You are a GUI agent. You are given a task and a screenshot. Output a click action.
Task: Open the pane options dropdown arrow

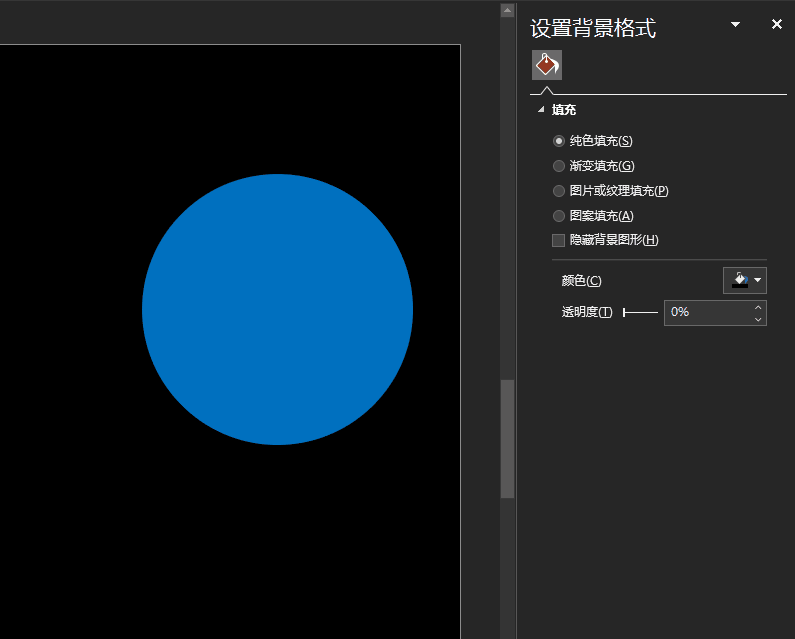(735, 24)
